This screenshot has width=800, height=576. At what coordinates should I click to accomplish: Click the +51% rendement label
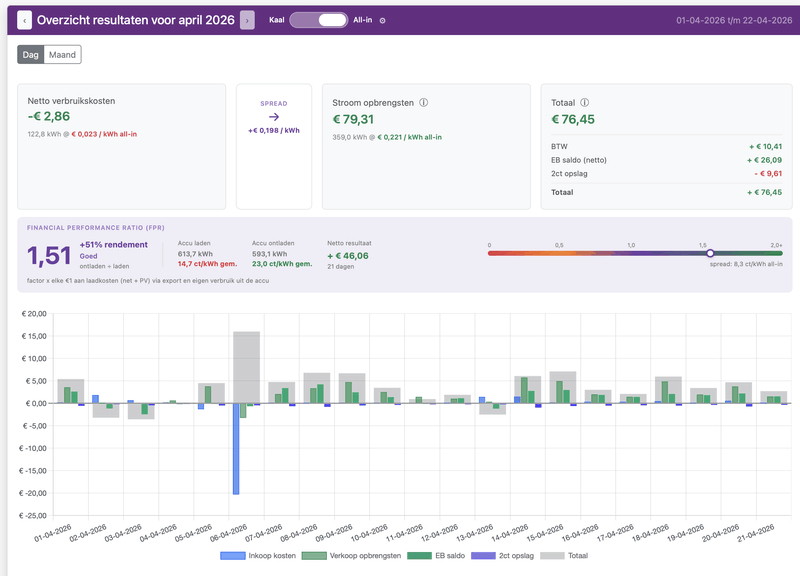coord(114,245)
